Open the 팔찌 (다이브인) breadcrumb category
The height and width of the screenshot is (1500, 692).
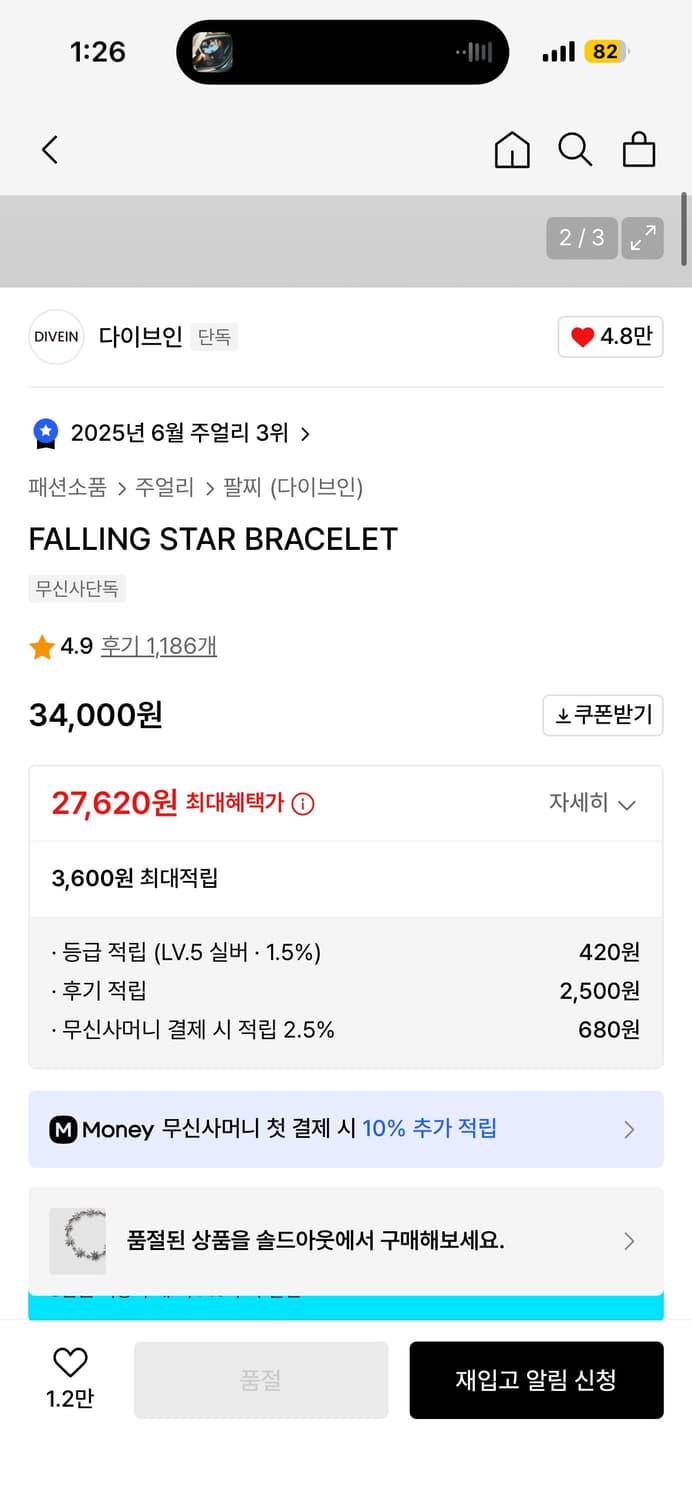[x=295, y=487]
